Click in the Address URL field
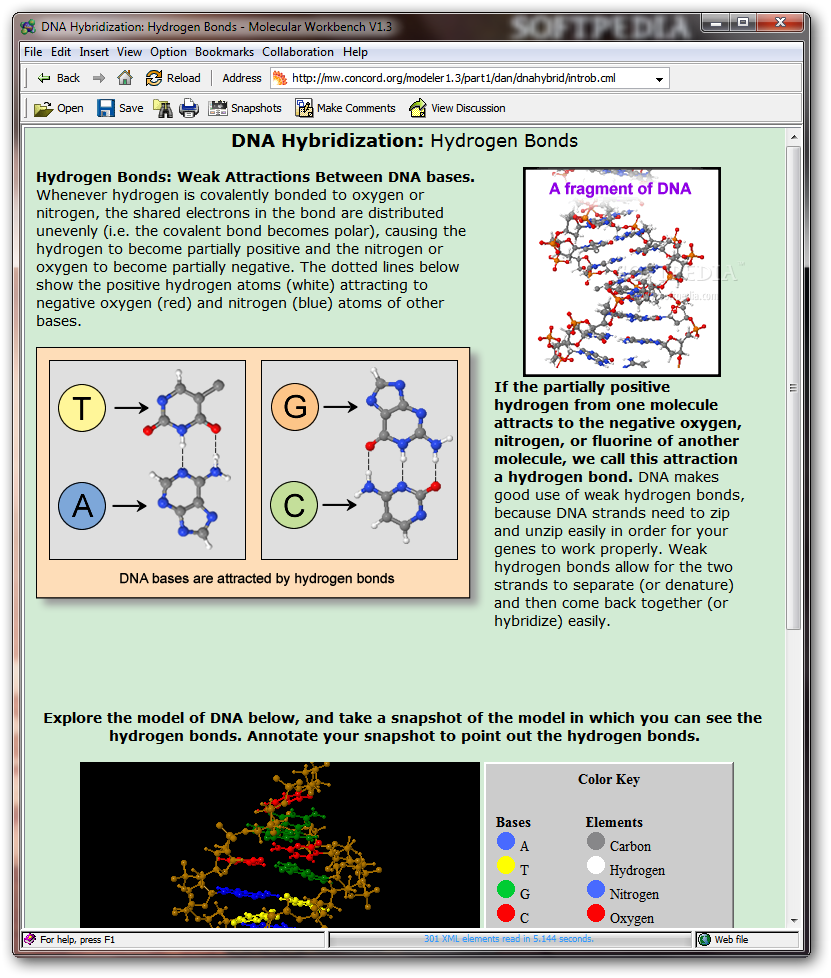 pyautogui.click(x=470, y=78)
